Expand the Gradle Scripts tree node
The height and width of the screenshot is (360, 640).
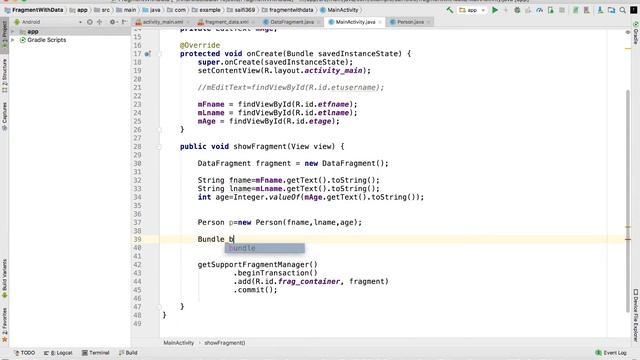click(13, 40)
